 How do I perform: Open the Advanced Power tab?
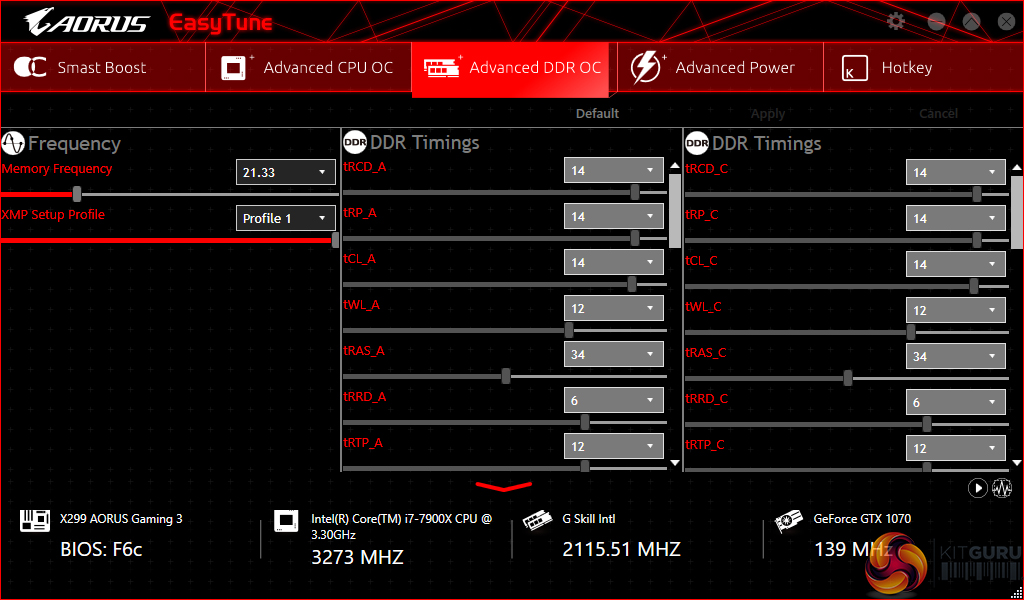pos(720,67)
